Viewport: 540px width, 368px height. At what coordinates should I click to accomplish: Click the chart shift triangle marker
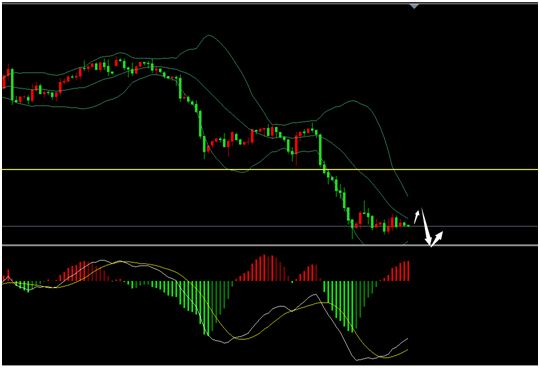pyautogui.click(x=414, y=6)
